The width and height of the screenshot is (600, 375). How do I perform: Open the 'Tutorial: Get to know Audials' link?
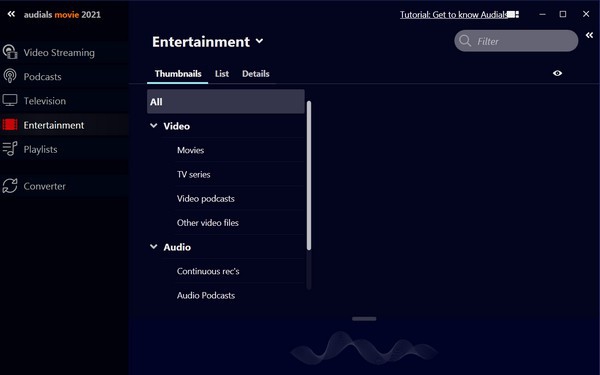(x=454, y=15)
